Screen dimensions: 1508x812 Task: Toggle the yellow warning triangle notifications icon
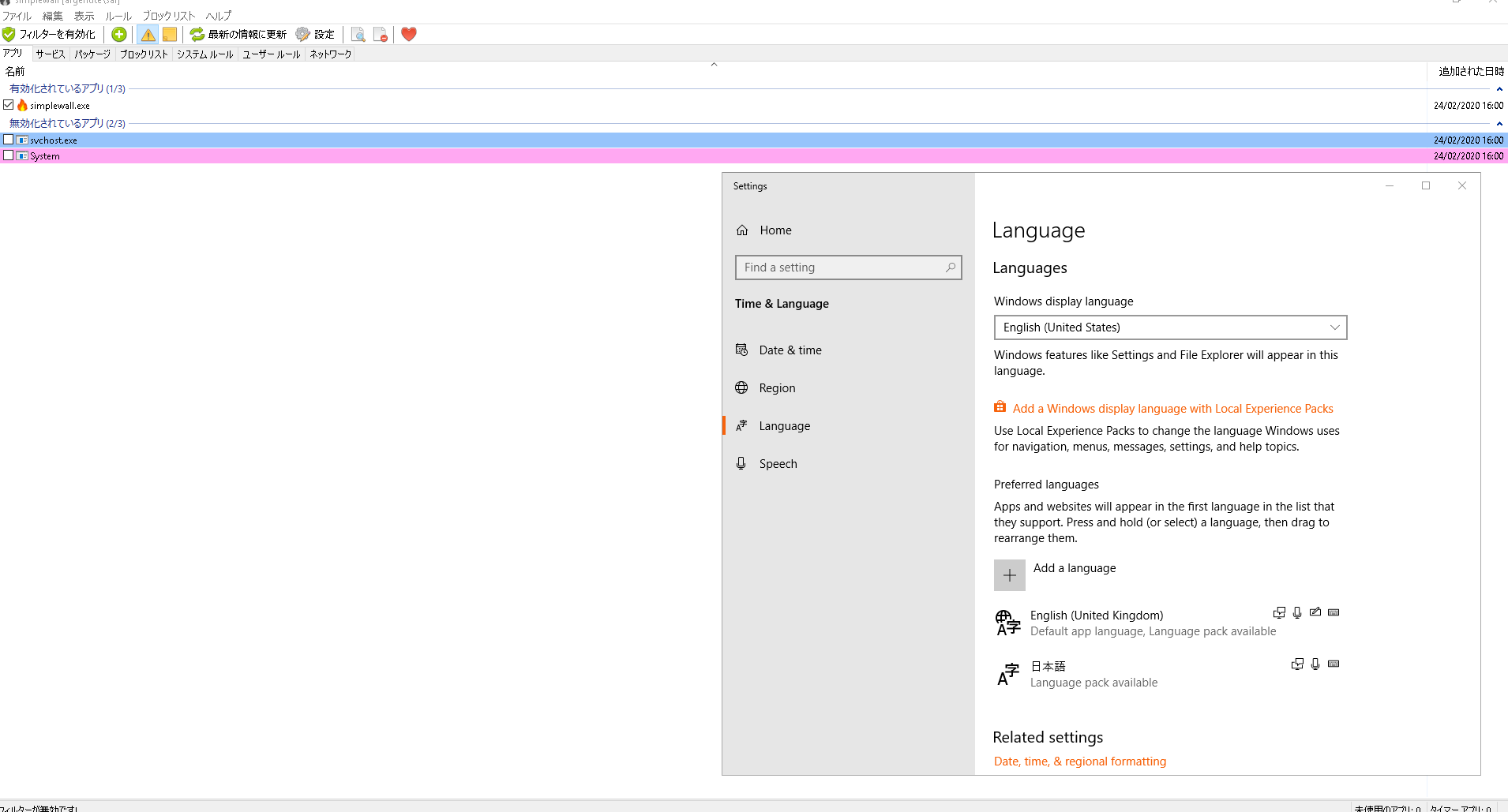[148, 34]
